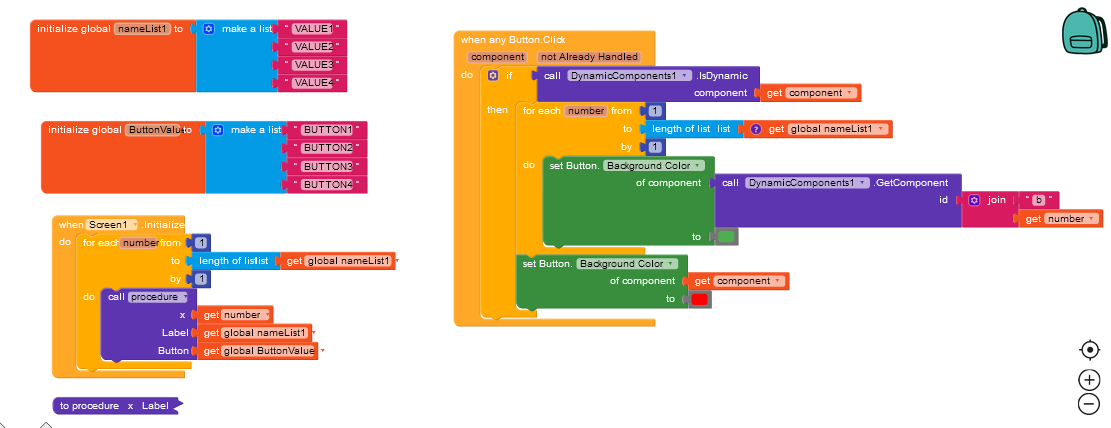The height and width of the screenshot is (428, 1111).
Task: Open mutator gear on ButtonValue make a list
Action: pyautogui.click(x=218, y=130)
